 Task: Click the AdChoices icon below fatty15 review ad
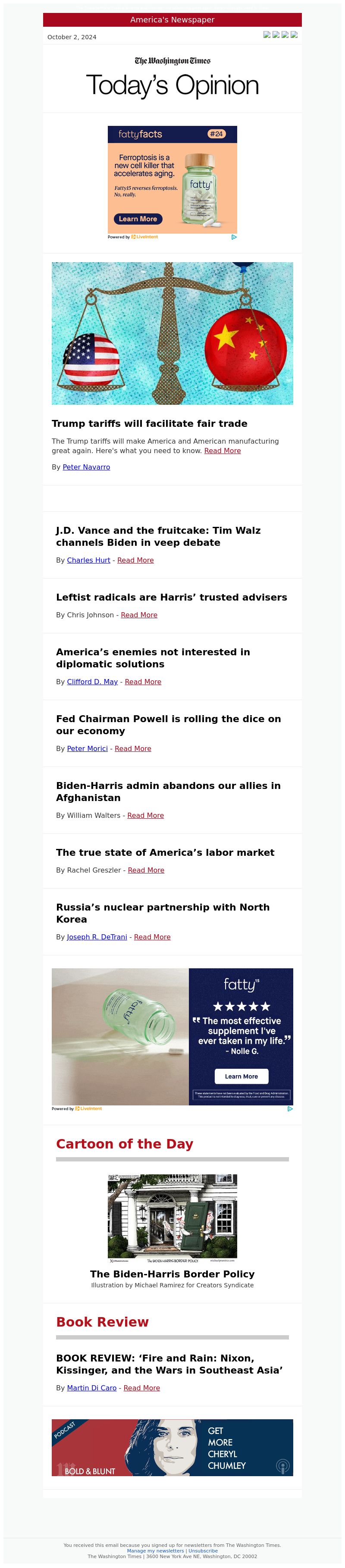pyautogui.click(x=290, y=1108)
